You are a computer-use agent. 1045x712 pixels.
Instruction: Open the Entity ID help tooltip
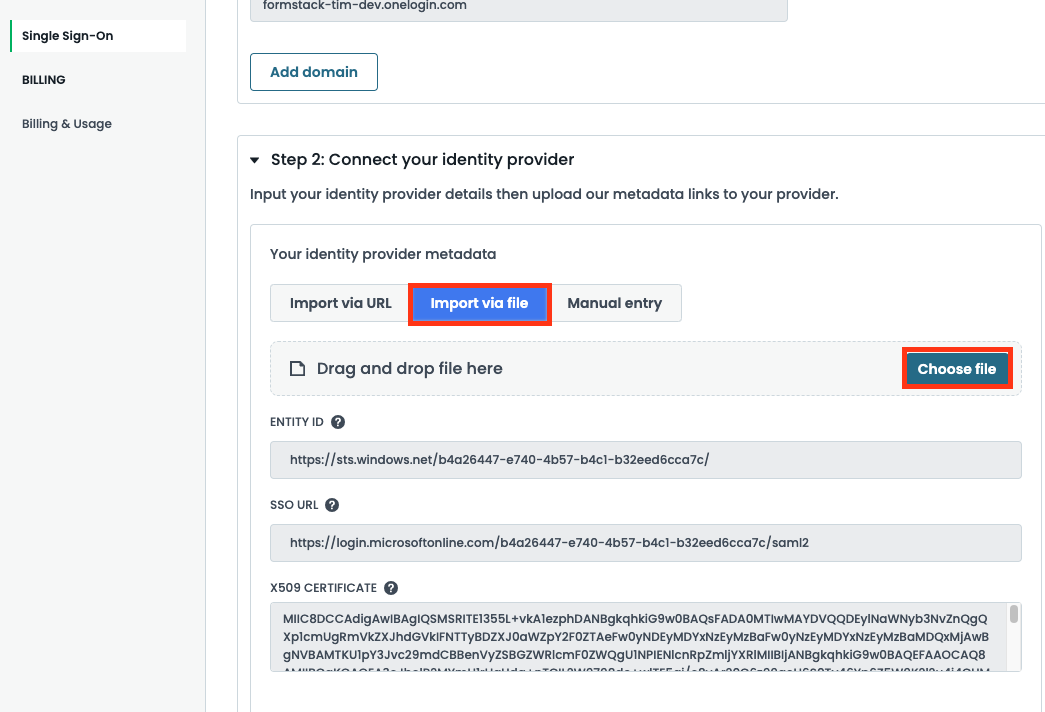click(x=338, y=422)
